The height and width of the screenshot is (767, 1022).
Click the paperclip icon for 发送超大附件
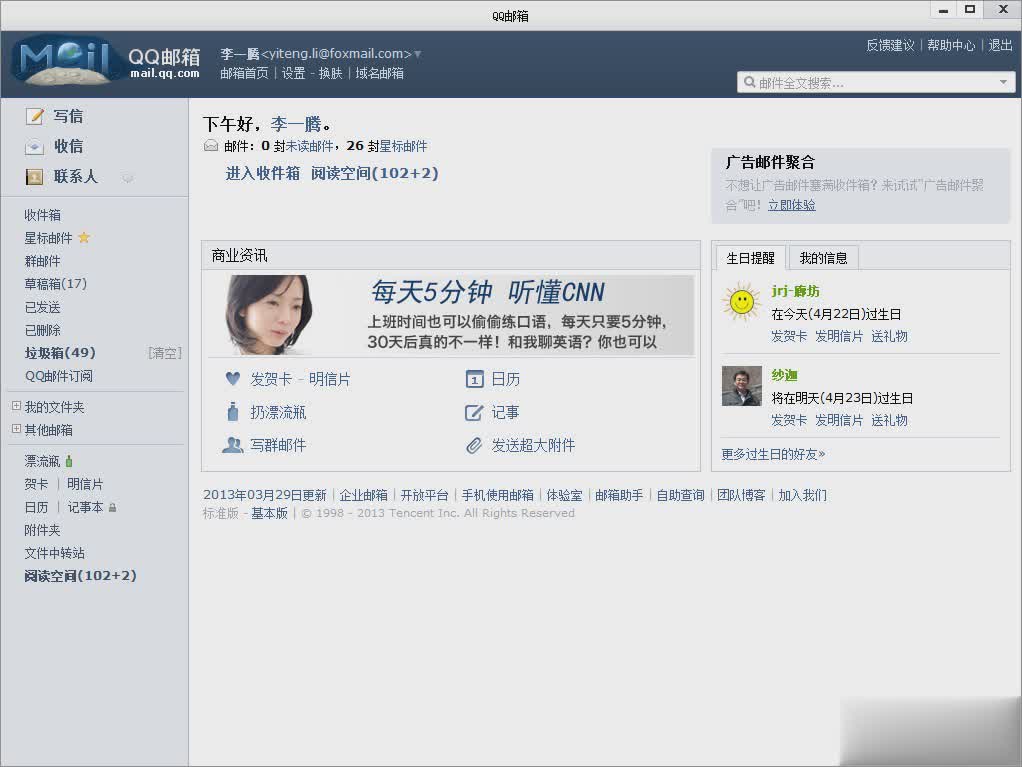coord(474,445)
